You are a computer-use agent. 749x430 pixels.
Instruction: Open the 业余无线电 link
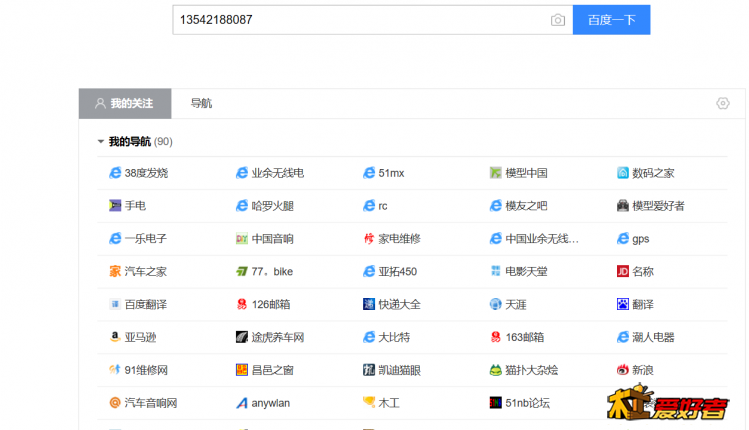278,173
